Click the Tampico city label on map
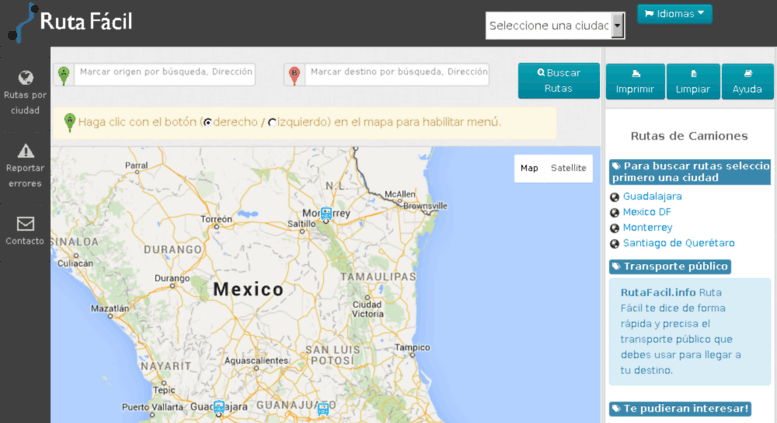 point(412,348)
